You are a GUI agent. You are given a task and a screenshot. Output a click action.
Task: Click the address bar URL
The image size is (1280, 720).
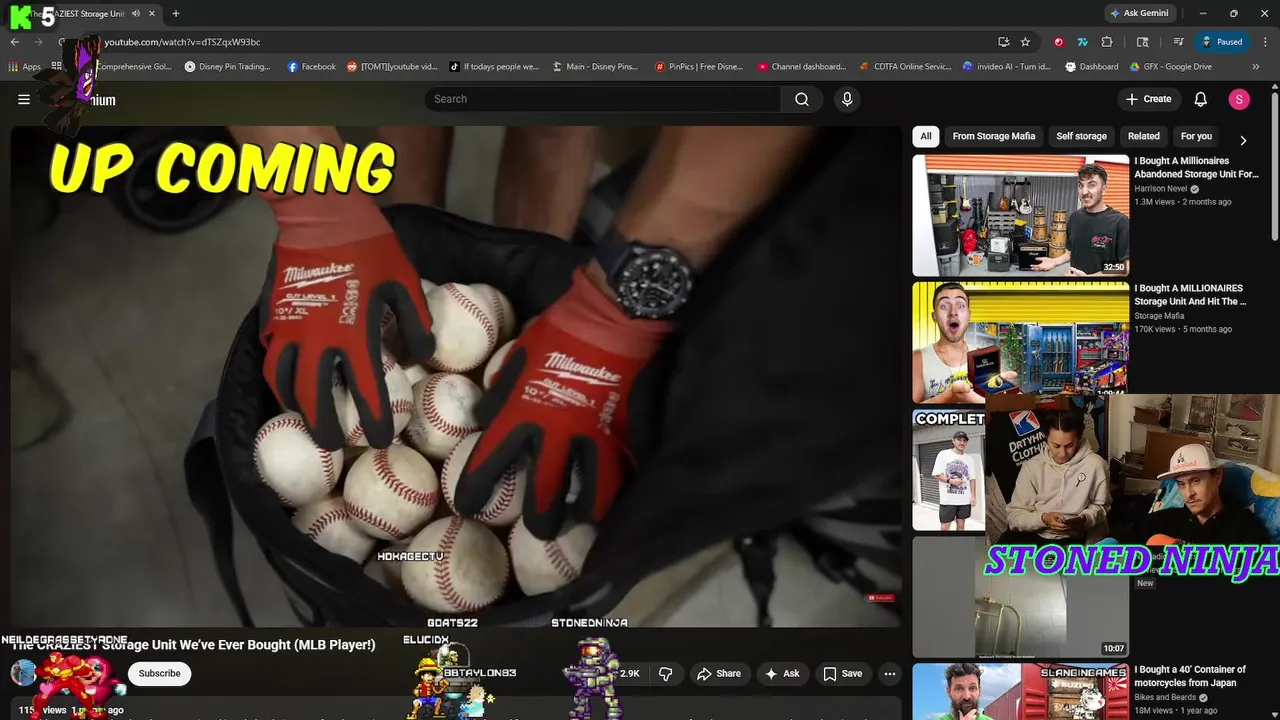coord(182,42)
